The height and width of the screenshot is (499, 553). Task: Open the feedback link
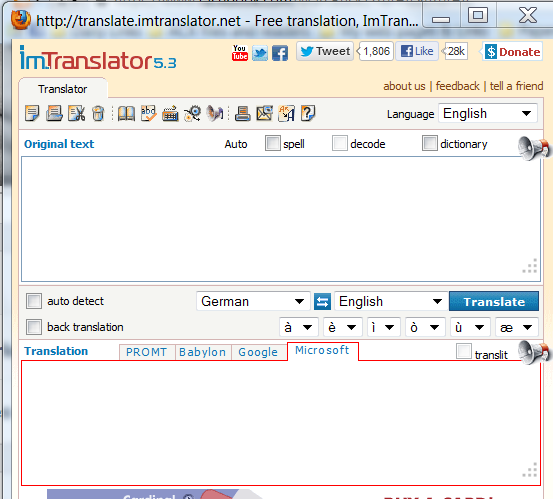[457, 86]
